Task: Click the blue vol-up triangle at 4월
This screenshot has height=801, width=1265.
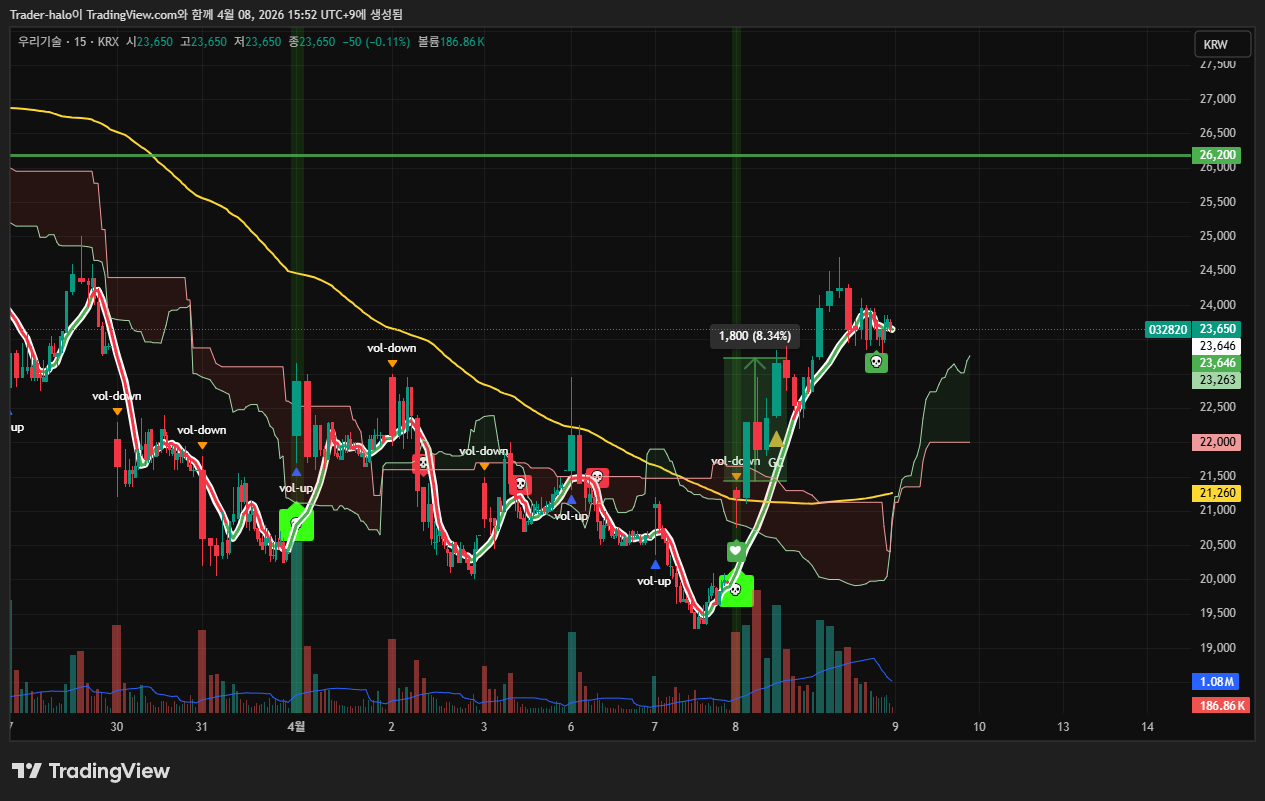Action: (297, 471)
